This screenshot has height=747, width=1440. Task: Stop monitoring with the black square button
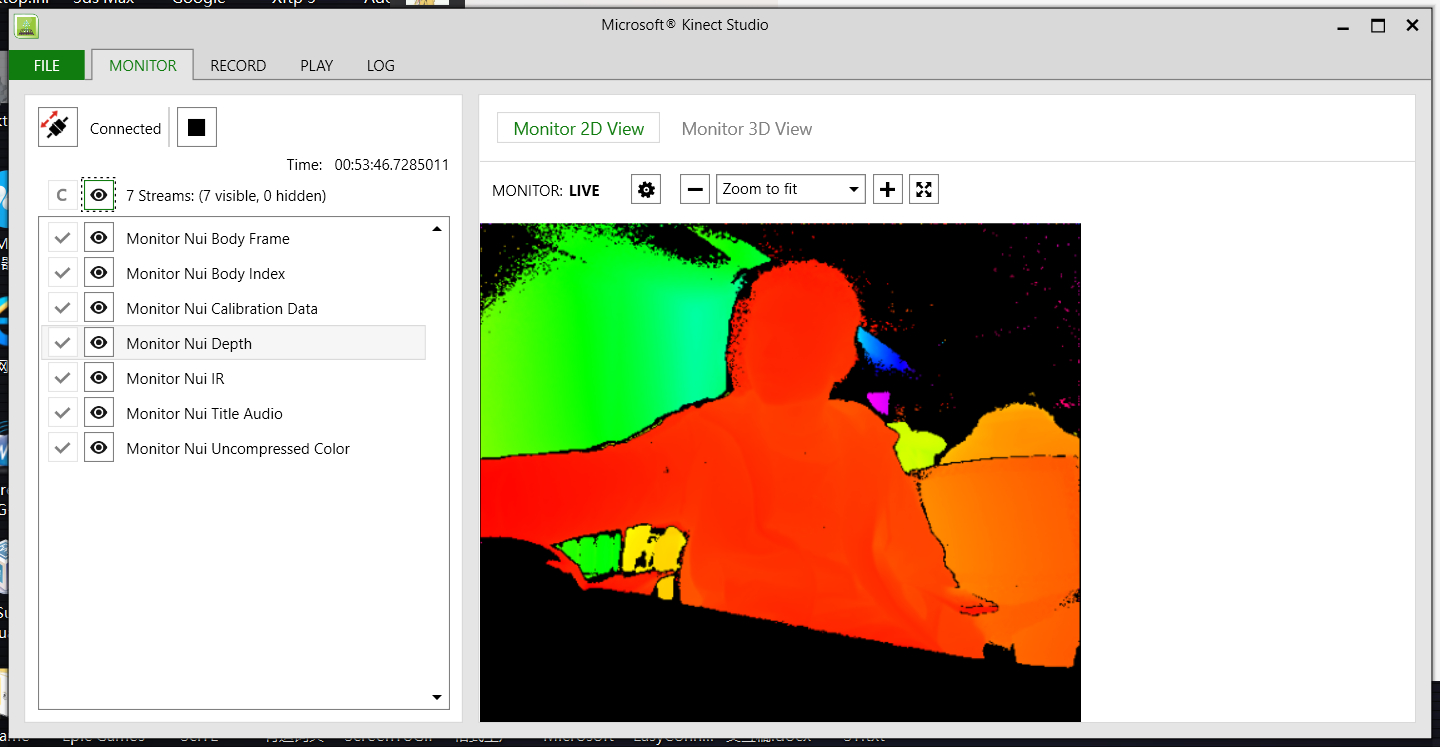pyautogui.click(x=197, y=127)
